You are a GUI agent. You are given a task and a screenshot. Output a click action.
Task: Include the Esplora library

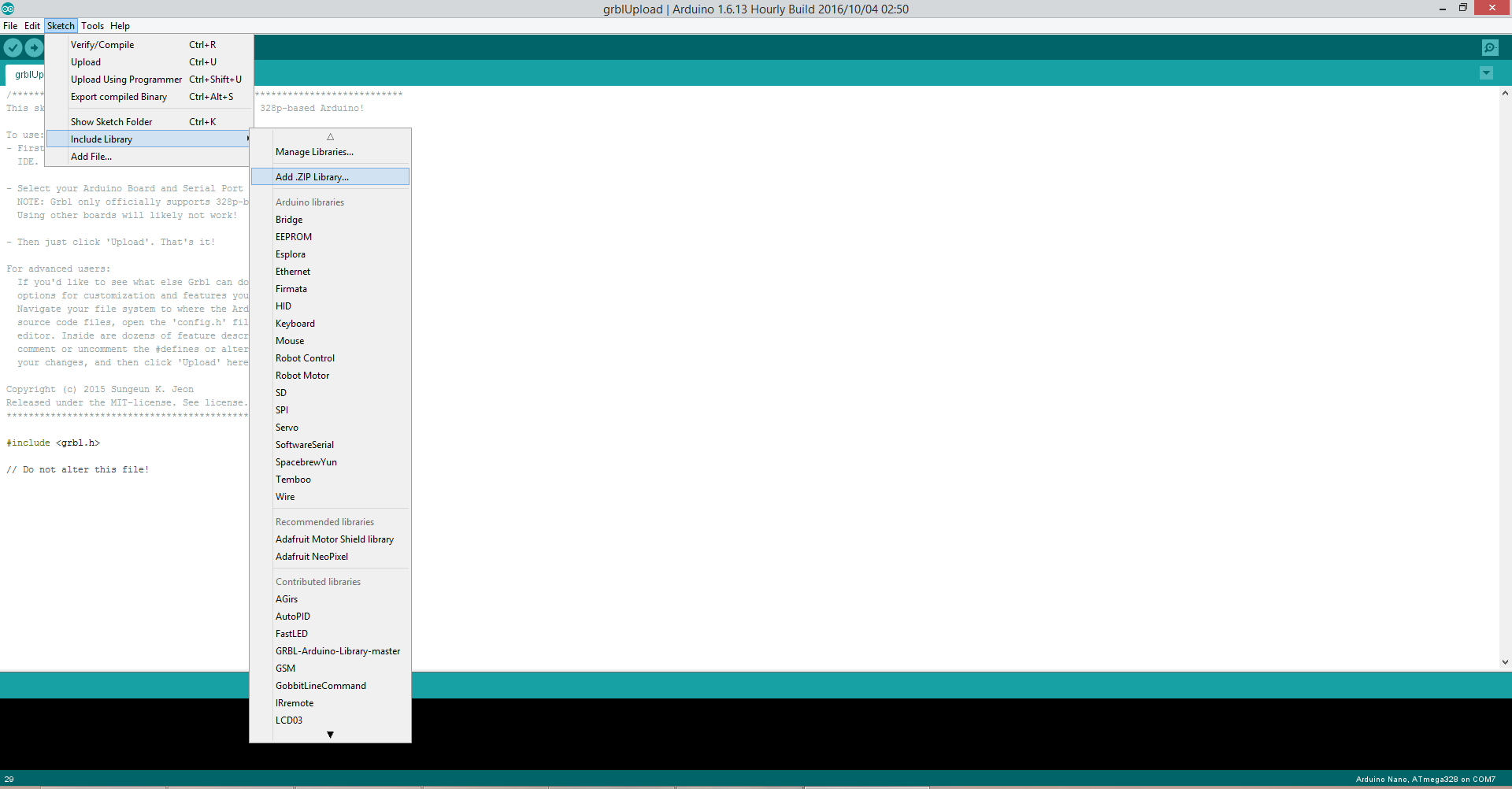pyautogui.click(x=330, y=254)
